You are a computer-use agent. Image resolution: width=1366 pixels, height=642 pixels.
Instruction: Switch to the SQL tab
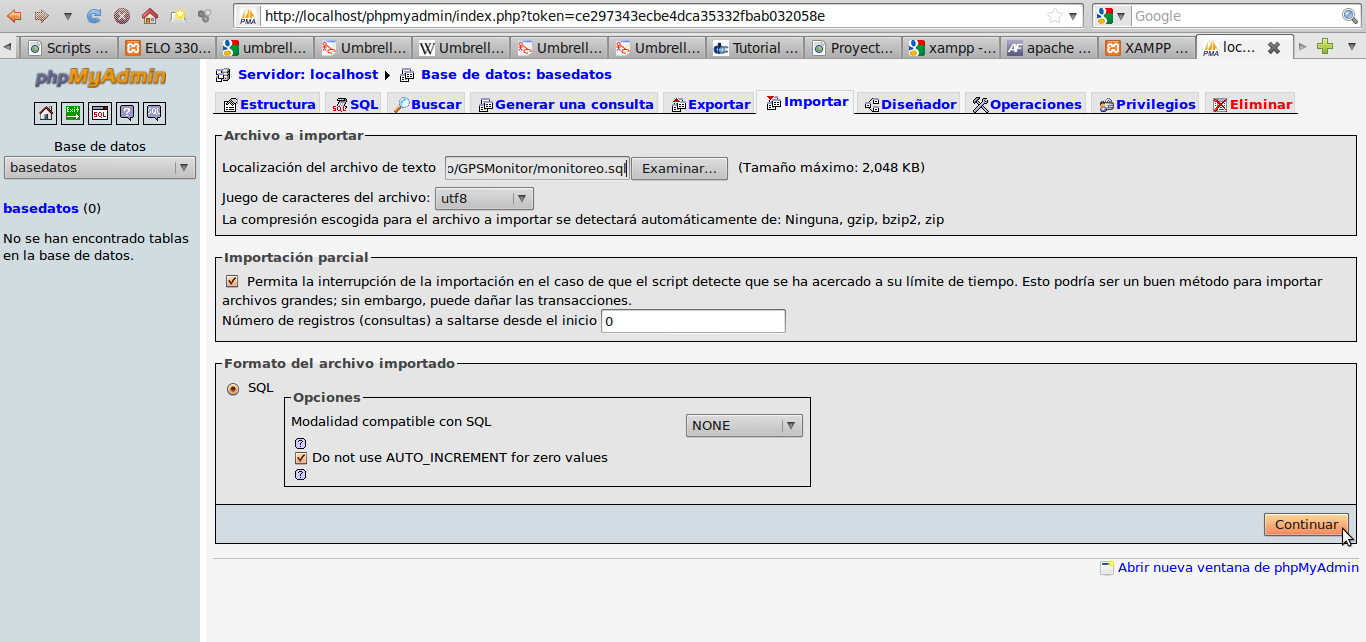(x=353, y=104)
